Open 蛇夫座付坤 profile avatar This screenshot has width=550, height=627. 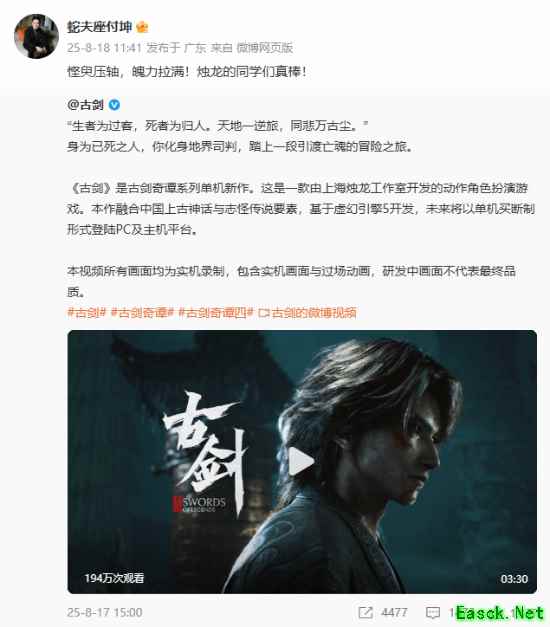coord(36,36)
